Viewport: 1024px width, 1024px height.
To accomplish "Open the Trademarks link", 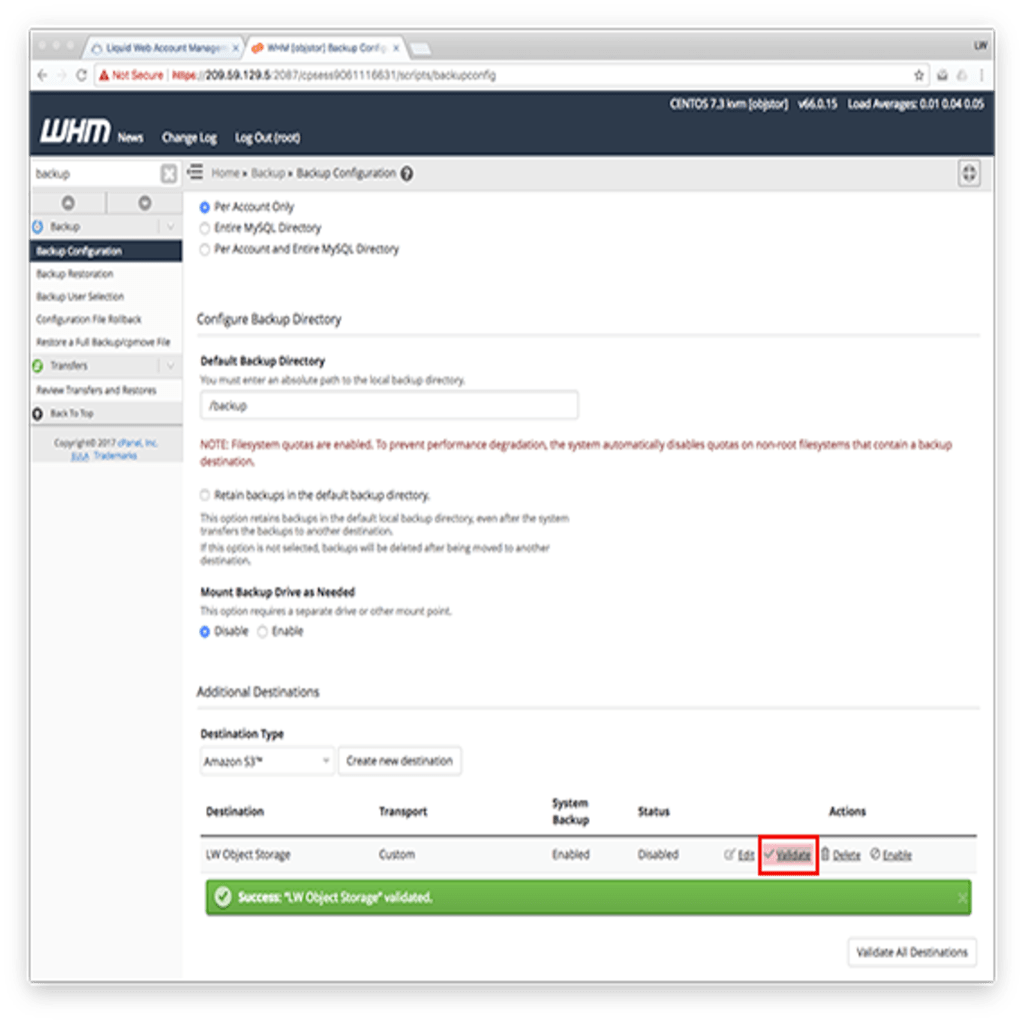I will (x=115, y=455).
